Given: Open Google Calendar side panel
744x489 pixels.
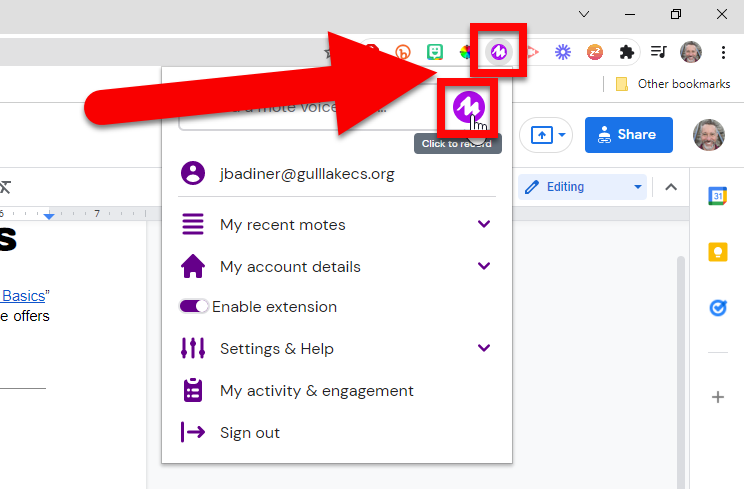Looking at the screenshot, I should [717, 196].
